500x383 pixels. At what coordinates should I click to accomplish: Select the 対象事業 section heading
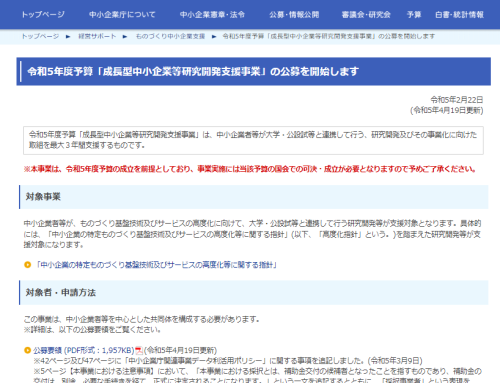click(x=43, y=197)
